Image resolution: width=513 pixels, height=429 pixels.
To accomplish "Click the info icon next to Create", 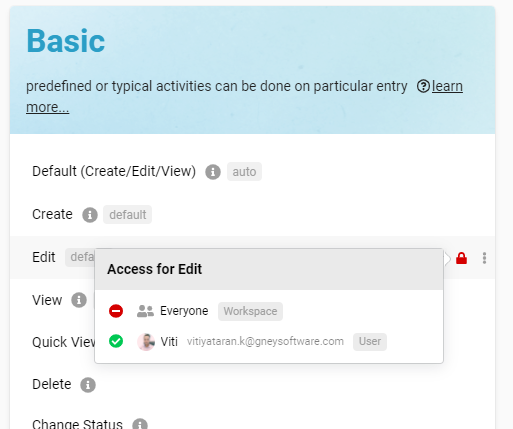I will [x=90, y=215].
